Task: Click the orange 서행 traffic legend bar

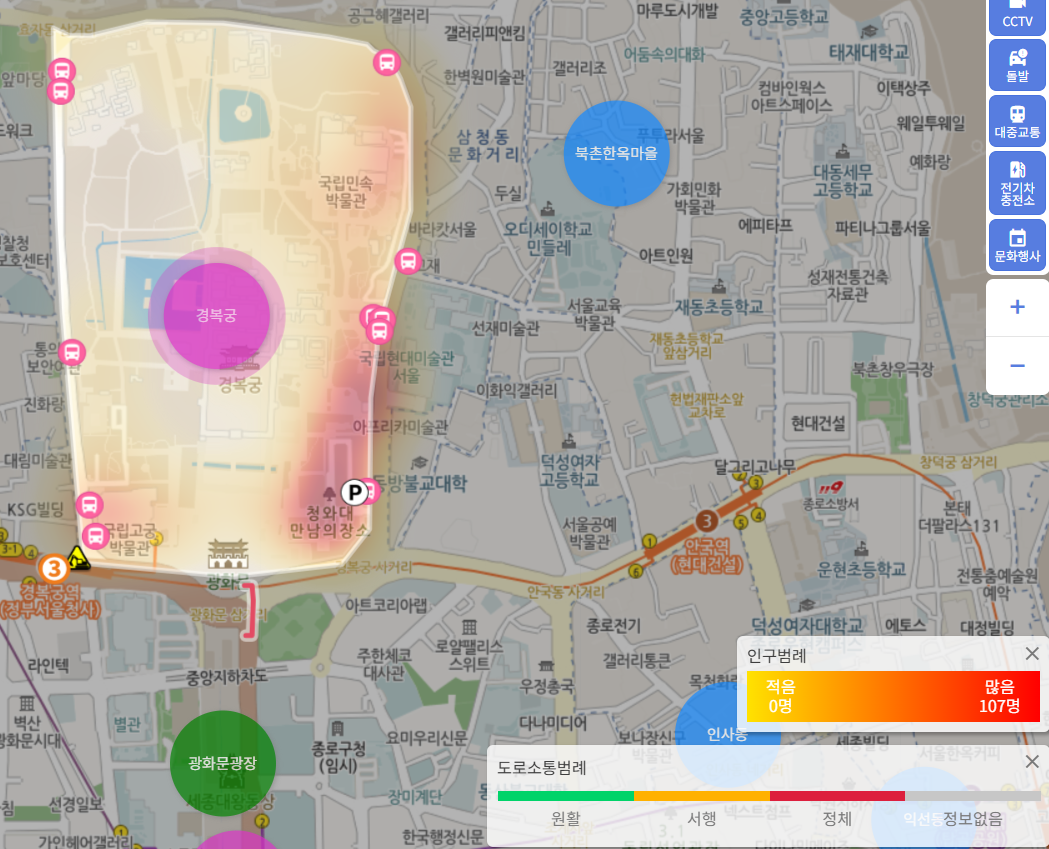Action: [x=702, y=796]
